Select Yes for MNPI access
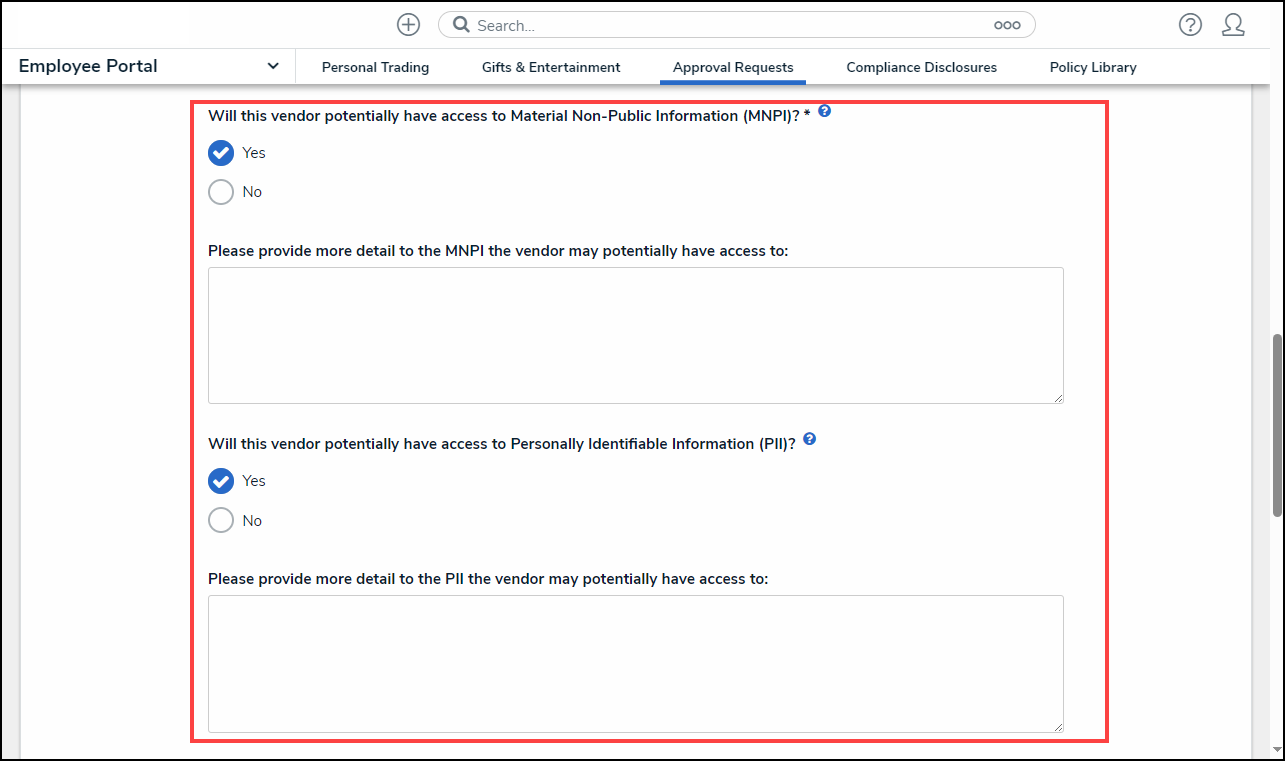The width and height of the screenshot is (1285, 761). [221, 153]
